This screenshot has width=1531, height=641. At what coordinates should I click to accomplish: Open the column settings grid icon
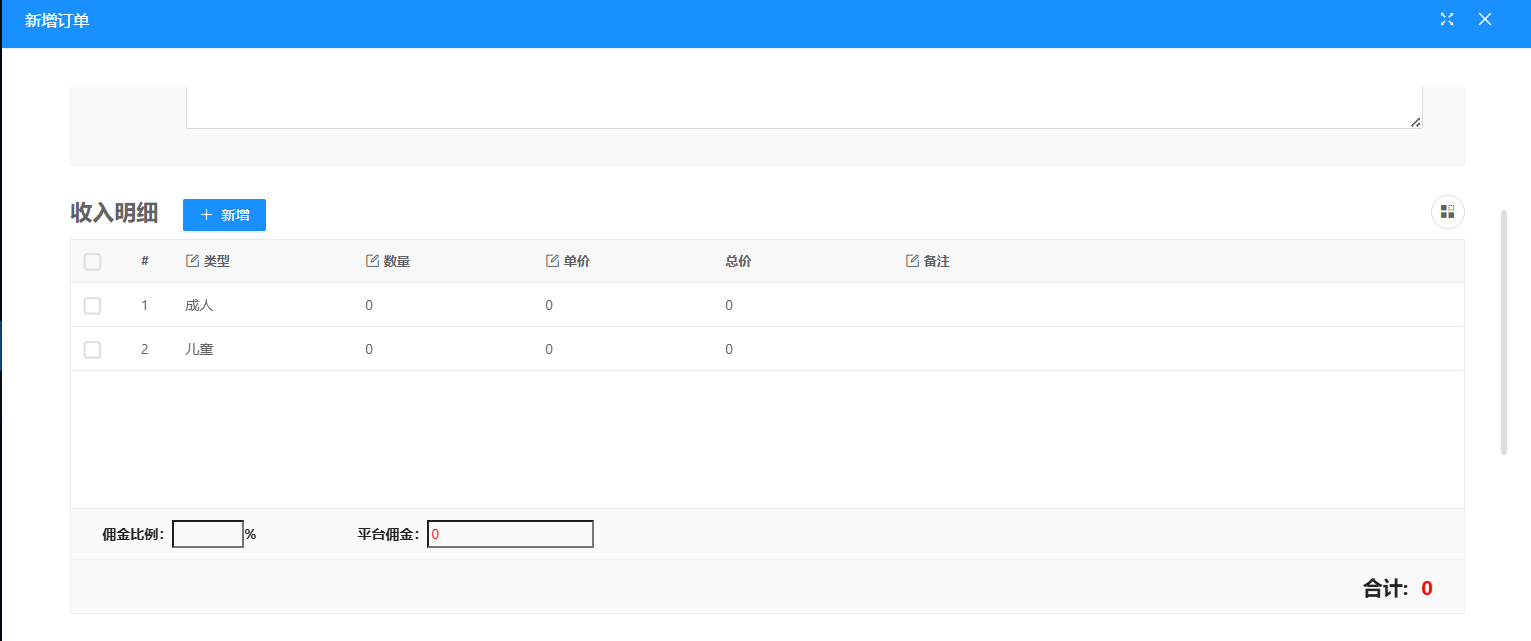tap(1447, 212)
